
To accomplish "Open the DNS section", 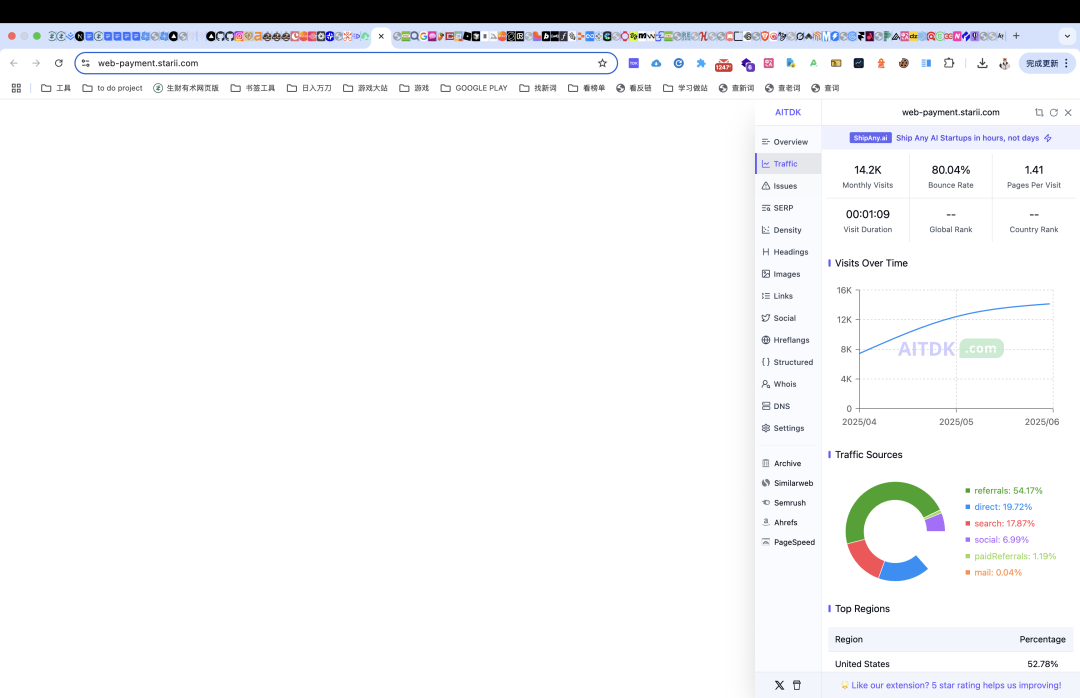I will (788, 407).
